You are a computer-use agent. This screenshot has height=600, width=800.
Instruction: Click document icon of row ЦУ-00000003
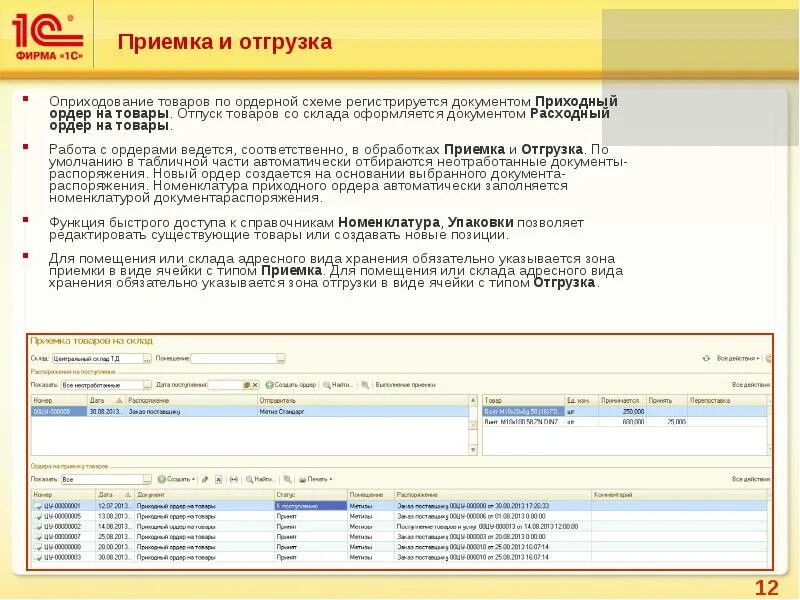[x=37, y=557]
